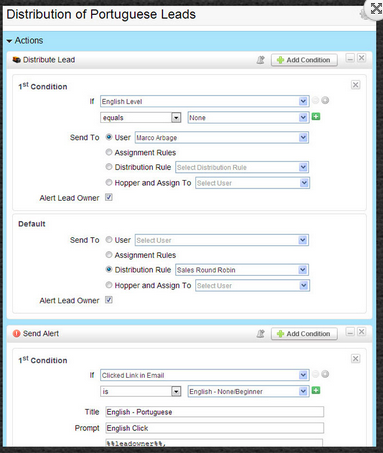Viewport: 383px width, 453px height.
Task: Click the fullscreen expand icon at top corner
Action: tap(376, 9)
